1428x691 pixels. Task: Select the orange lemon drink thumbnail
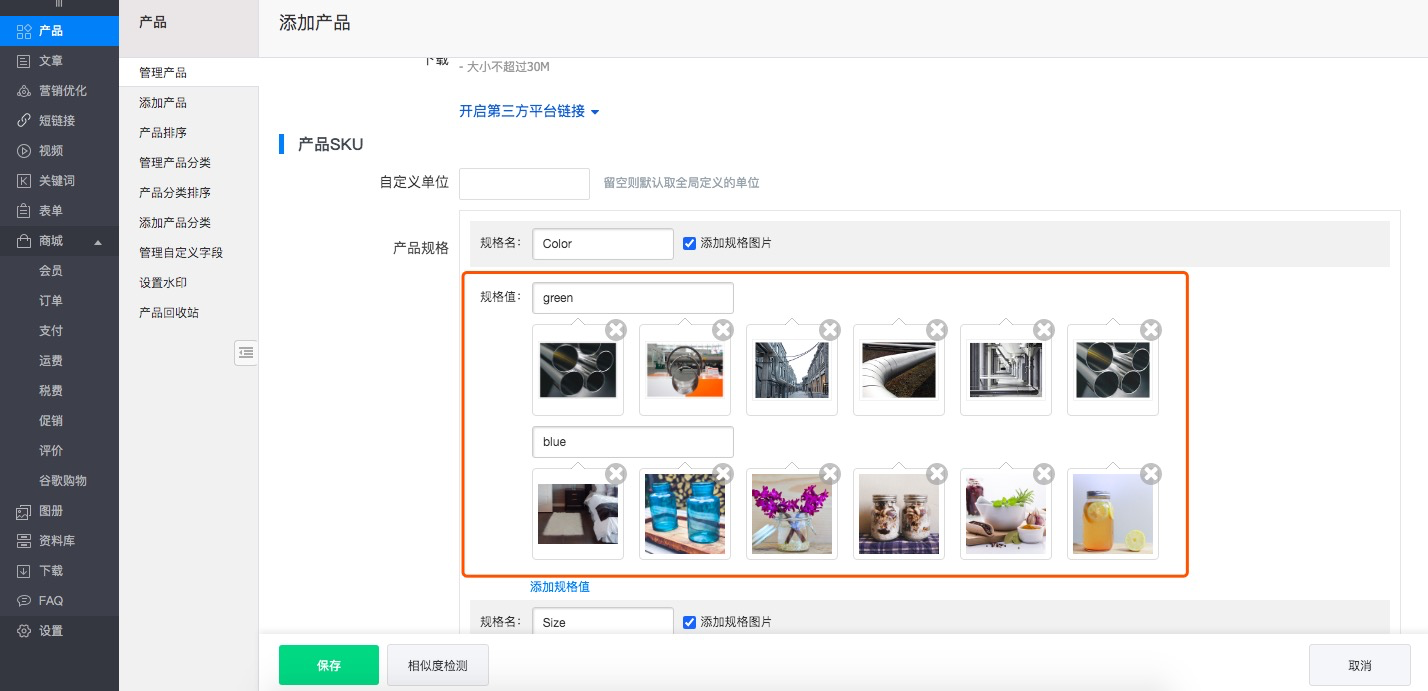[x=1112, y=514]
